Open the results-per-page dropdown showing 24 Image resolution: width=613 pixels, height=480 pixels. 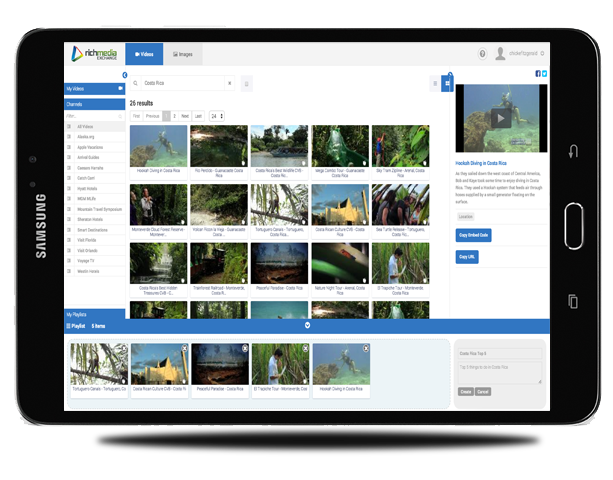(217, 116)
